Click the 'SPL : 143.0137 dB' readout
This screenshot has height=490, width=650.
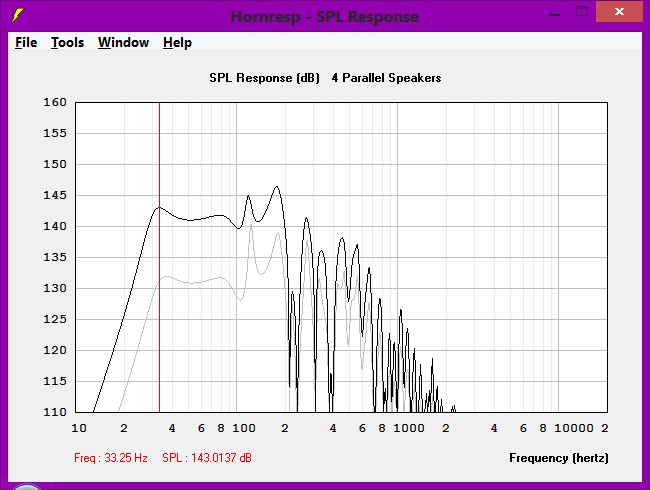(207, 458)
